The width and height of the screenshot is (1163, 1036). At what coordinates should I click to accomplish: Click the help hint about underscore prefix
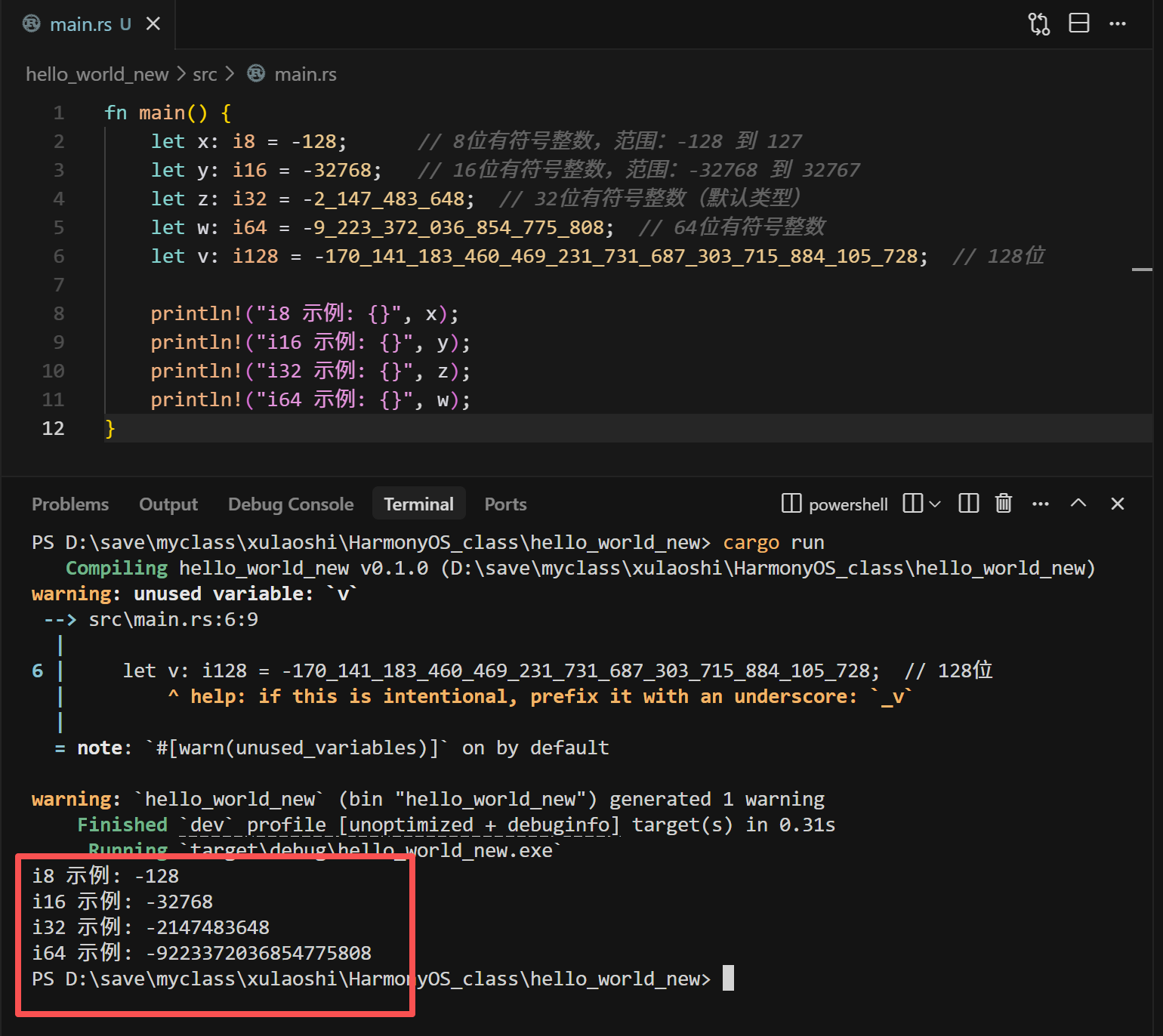point(540,697)
